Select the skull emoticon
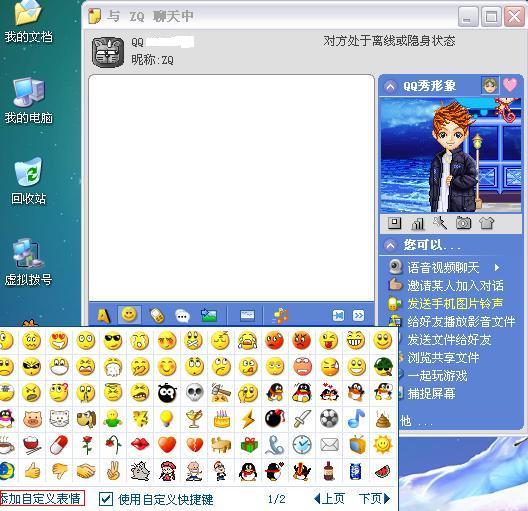The image size is (528, 511). tap(194, 393)
